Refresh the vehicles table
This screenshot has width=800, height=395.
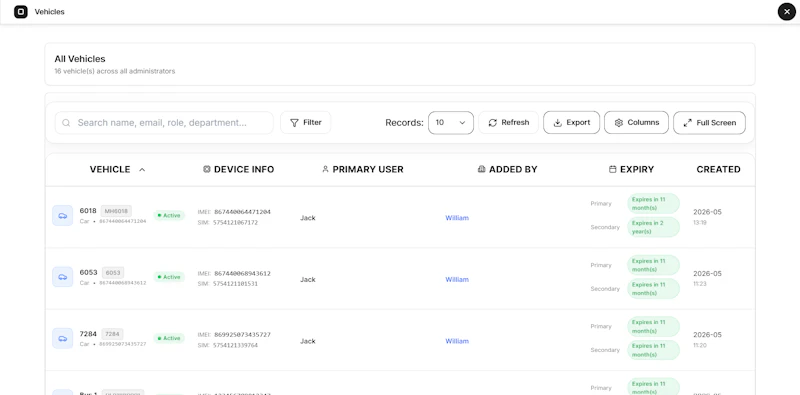click(508, 122)
